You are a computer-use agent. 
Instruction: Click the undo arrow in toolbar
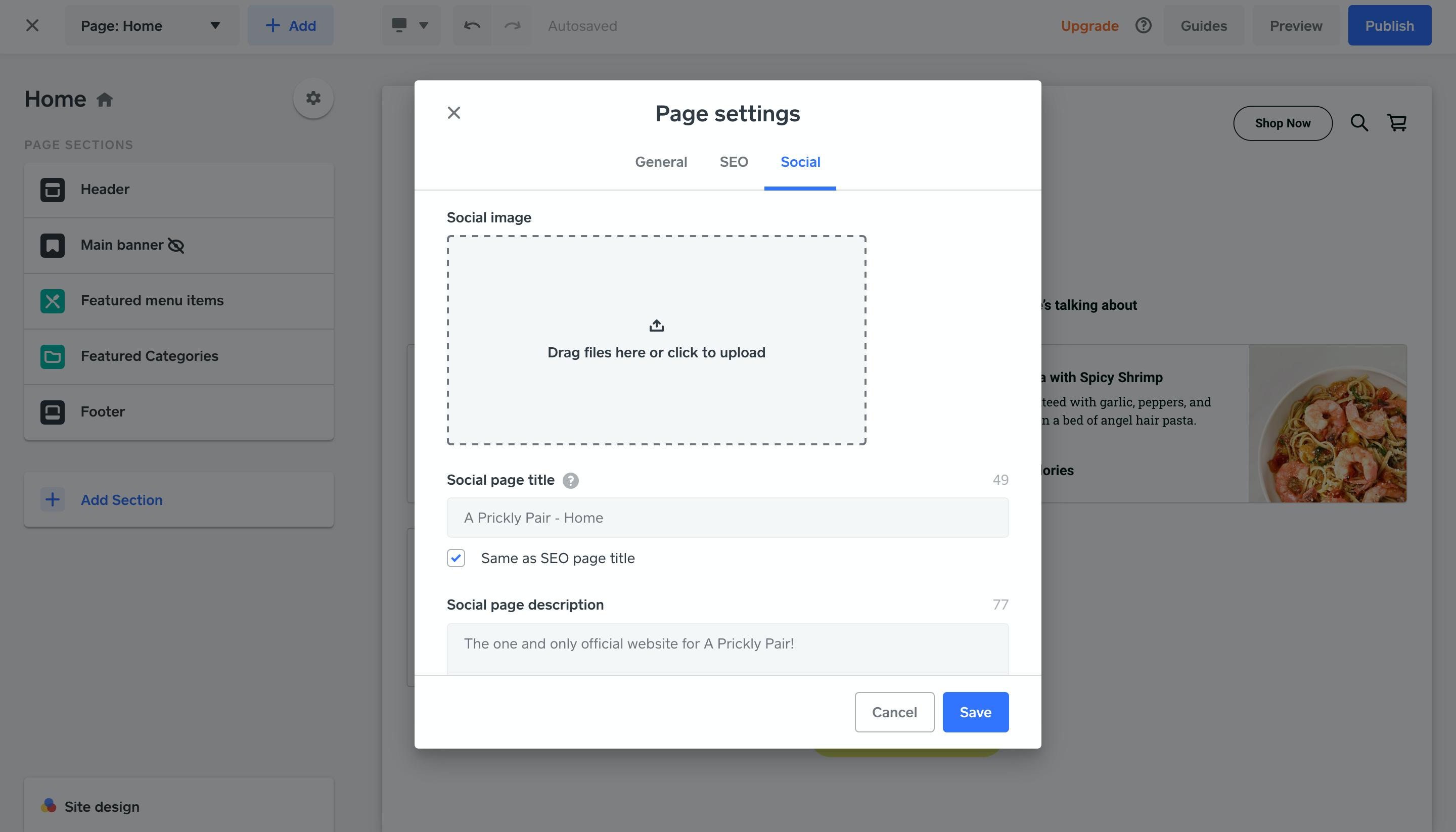click(x=472, y=26)
